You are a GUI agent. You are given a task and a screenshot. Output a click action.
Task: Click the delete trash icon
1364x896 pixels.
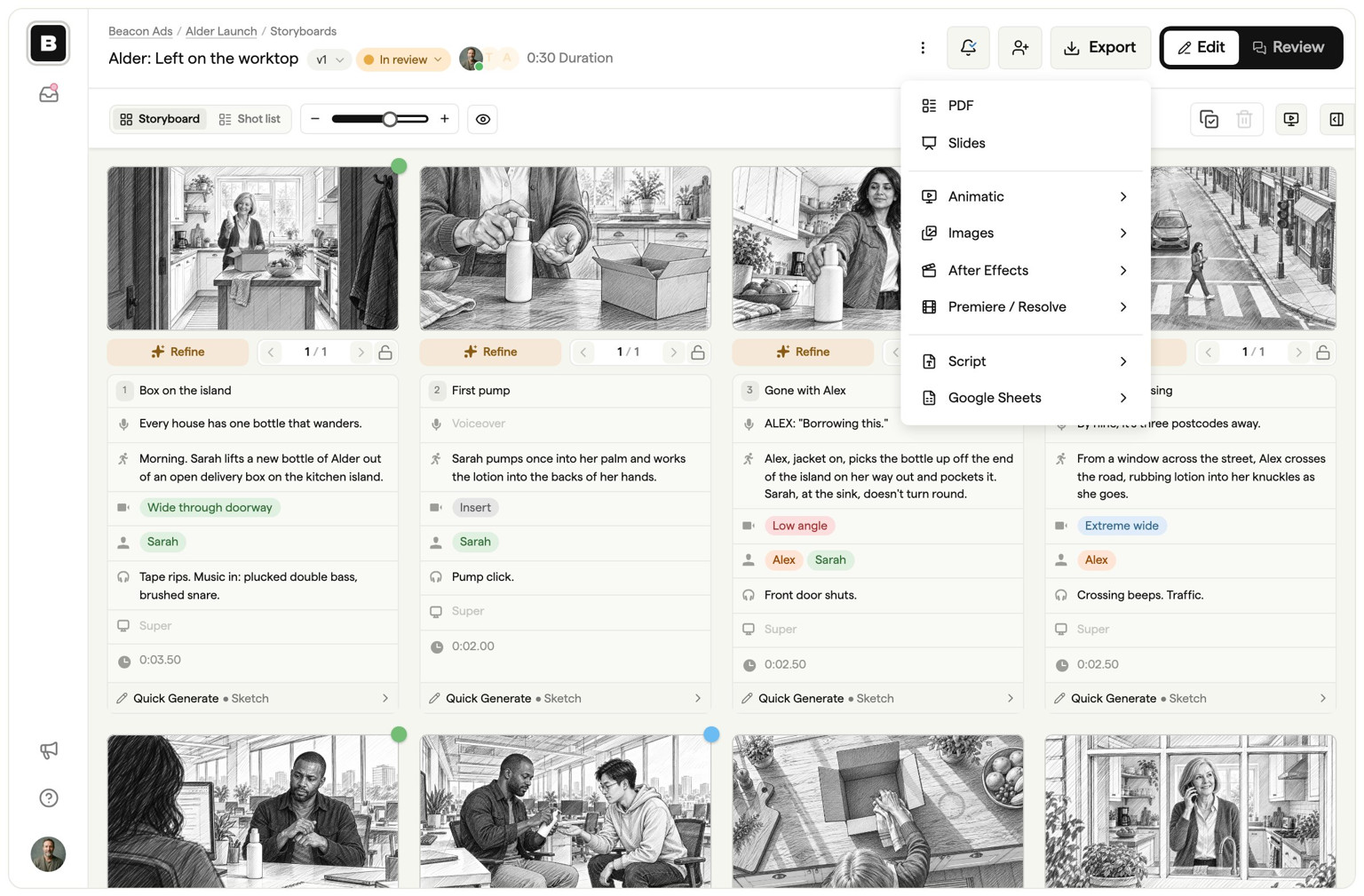1244,119
